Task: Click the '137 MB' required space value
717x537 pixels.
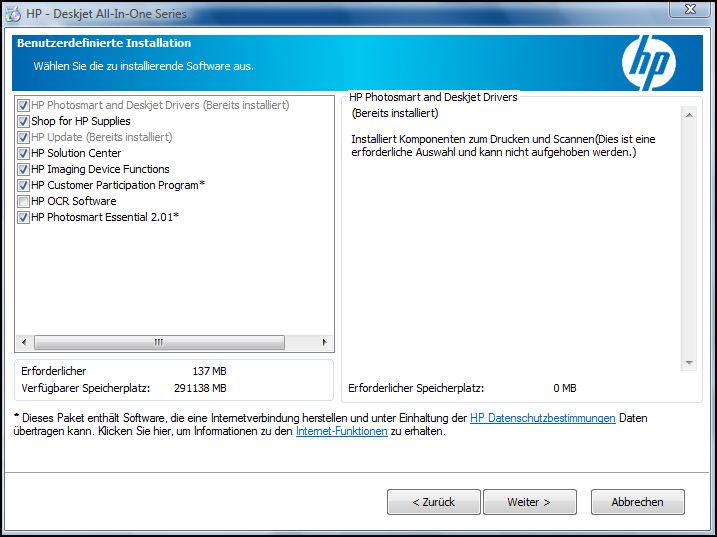Action: pos(209,371)
